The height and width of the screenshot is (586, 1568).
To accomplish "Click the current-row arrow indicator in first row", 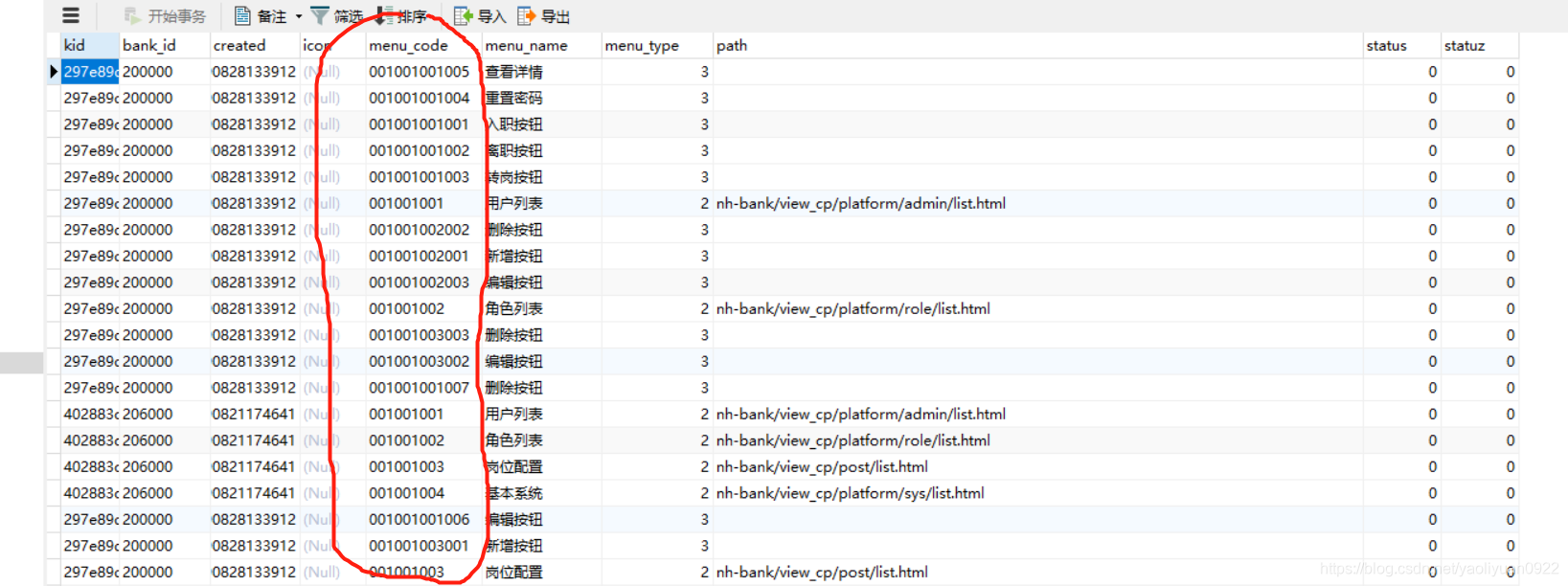I will (54, 72).
